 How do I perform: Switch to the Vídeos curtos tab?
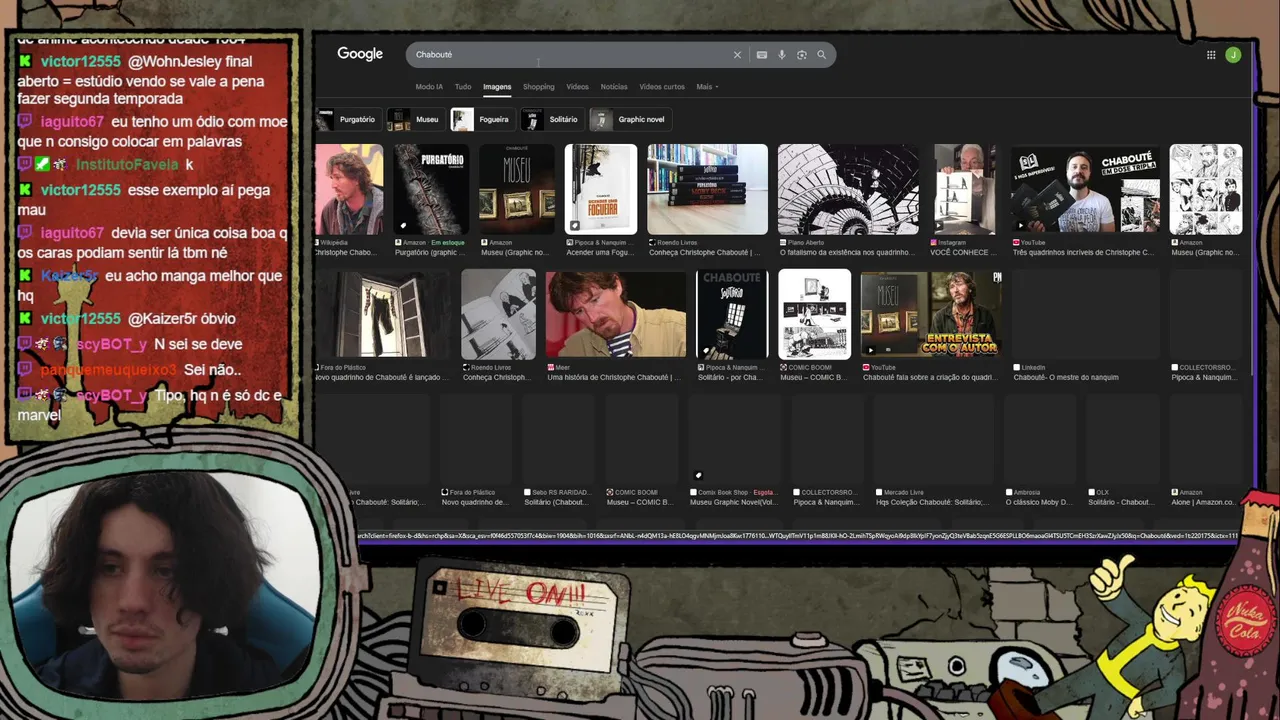(x=662, y=87)
